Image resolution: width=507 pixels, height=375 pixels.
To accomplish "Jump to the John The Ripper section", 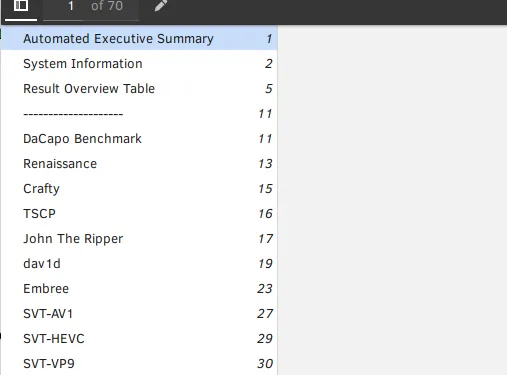I will 139,239.
